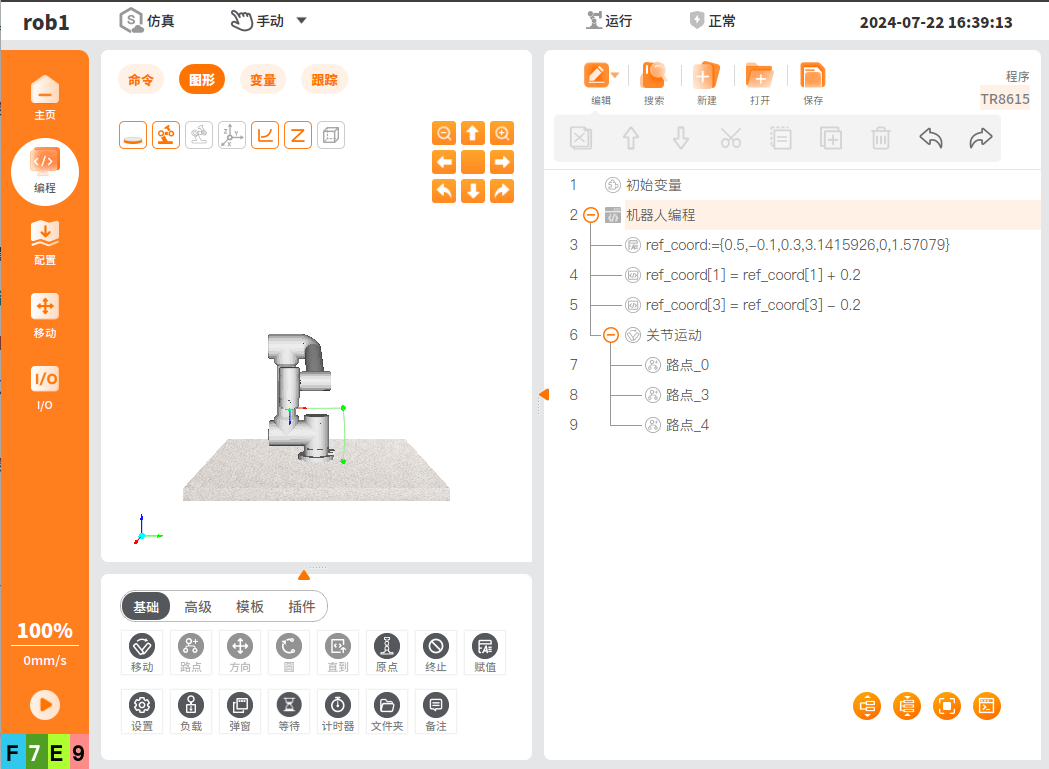Viewport: 1049px width, 769px height.
Task: Collapse the 关节运动 tree node
Action: pyautogui.click(x=610, y=335)
